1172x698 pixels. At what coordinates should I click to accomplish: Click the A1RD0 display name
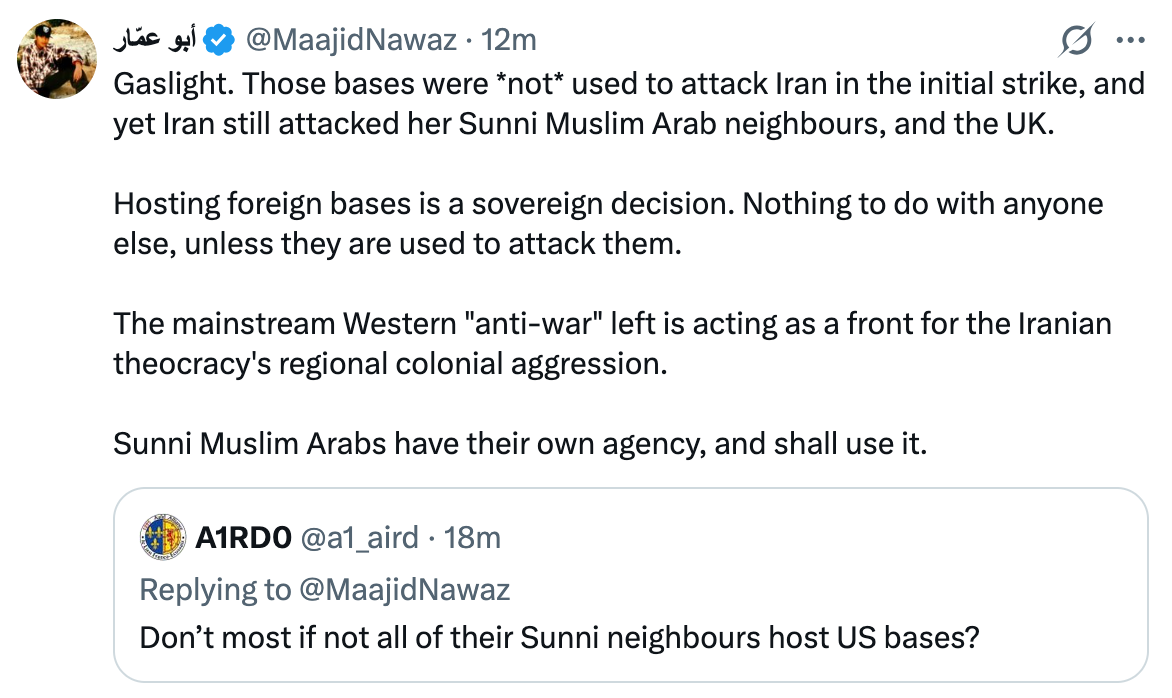244,537
